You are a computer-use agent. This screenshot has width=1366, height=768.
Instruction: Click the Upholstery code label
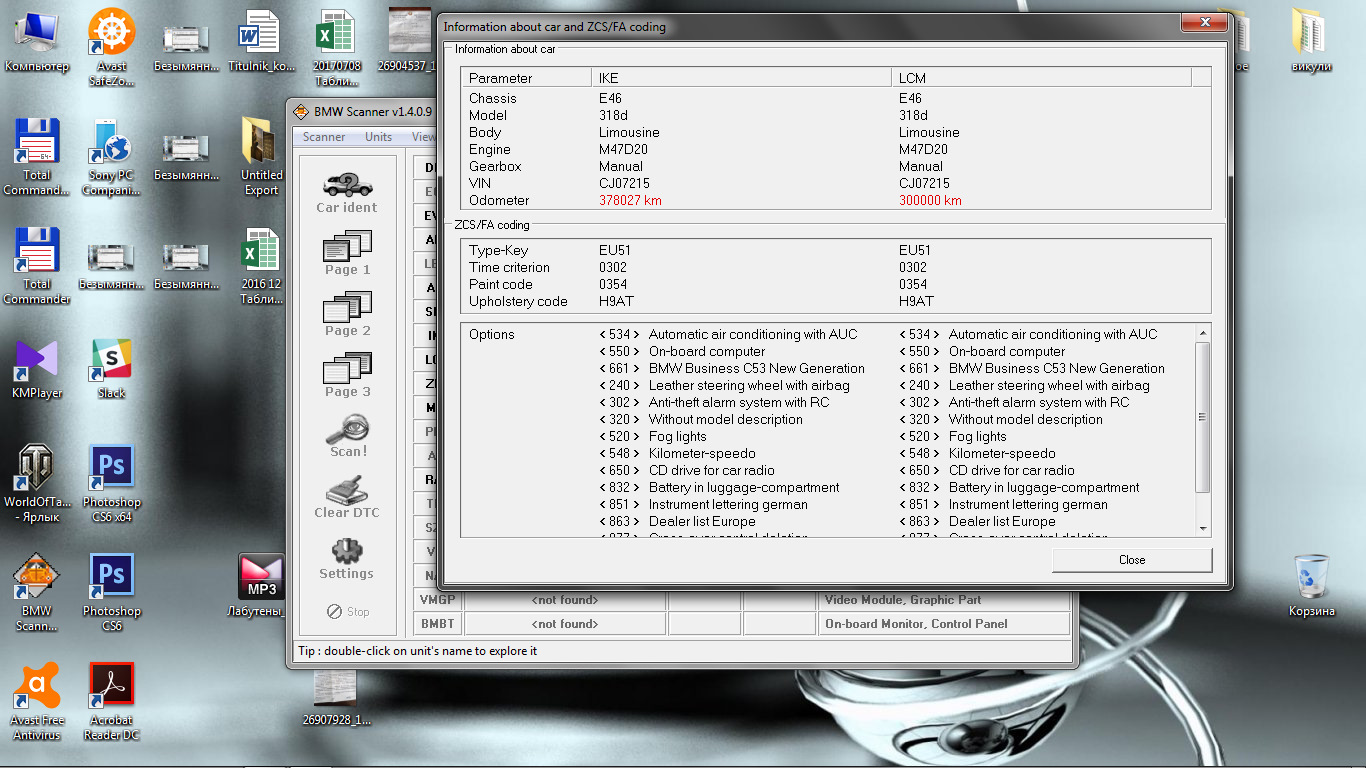[518, 302]
